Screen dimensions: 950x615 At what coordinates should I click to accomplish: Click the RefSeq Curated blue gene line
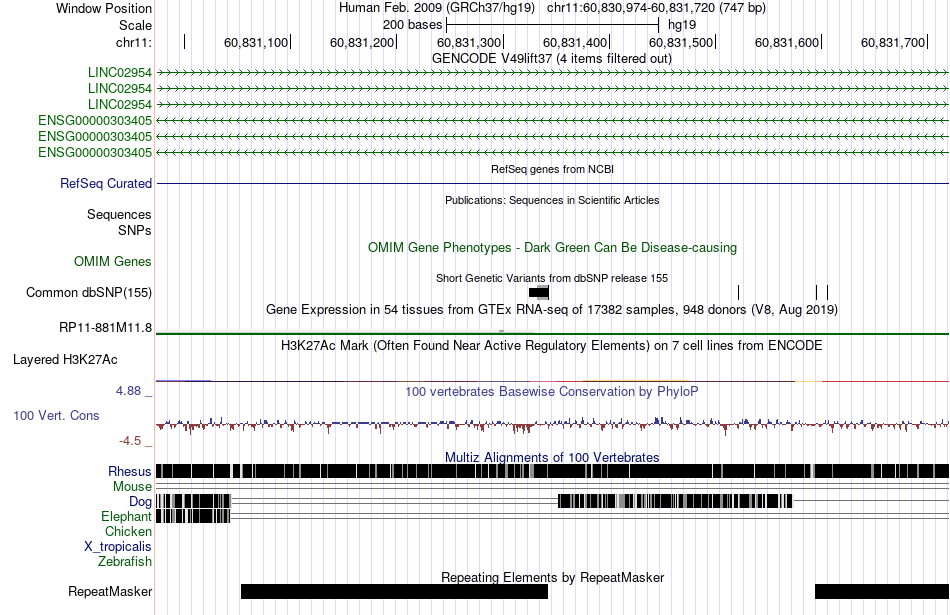(552, 184)
